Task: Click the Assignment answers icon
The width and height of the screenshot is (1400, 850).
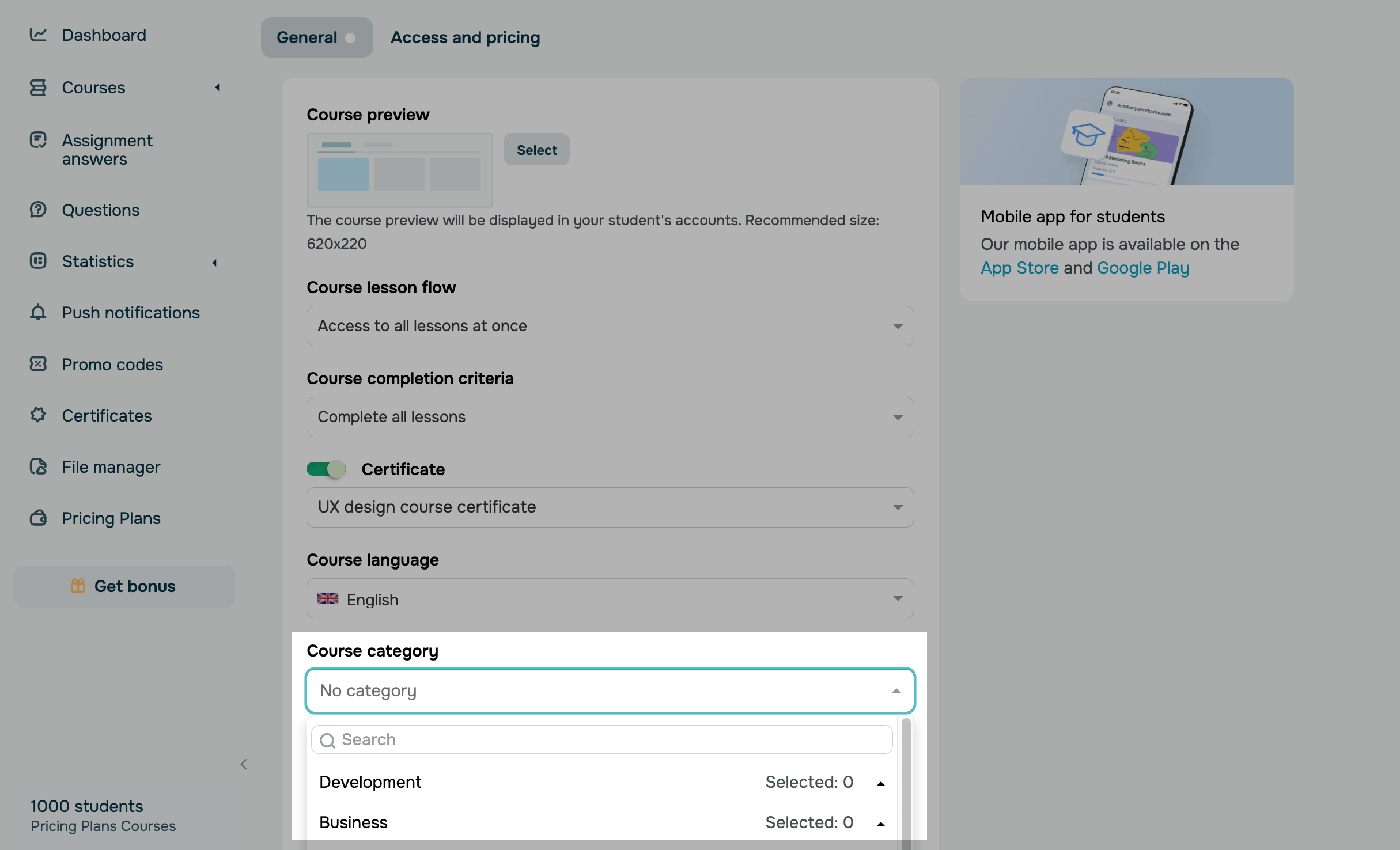Action: [38, 140]
